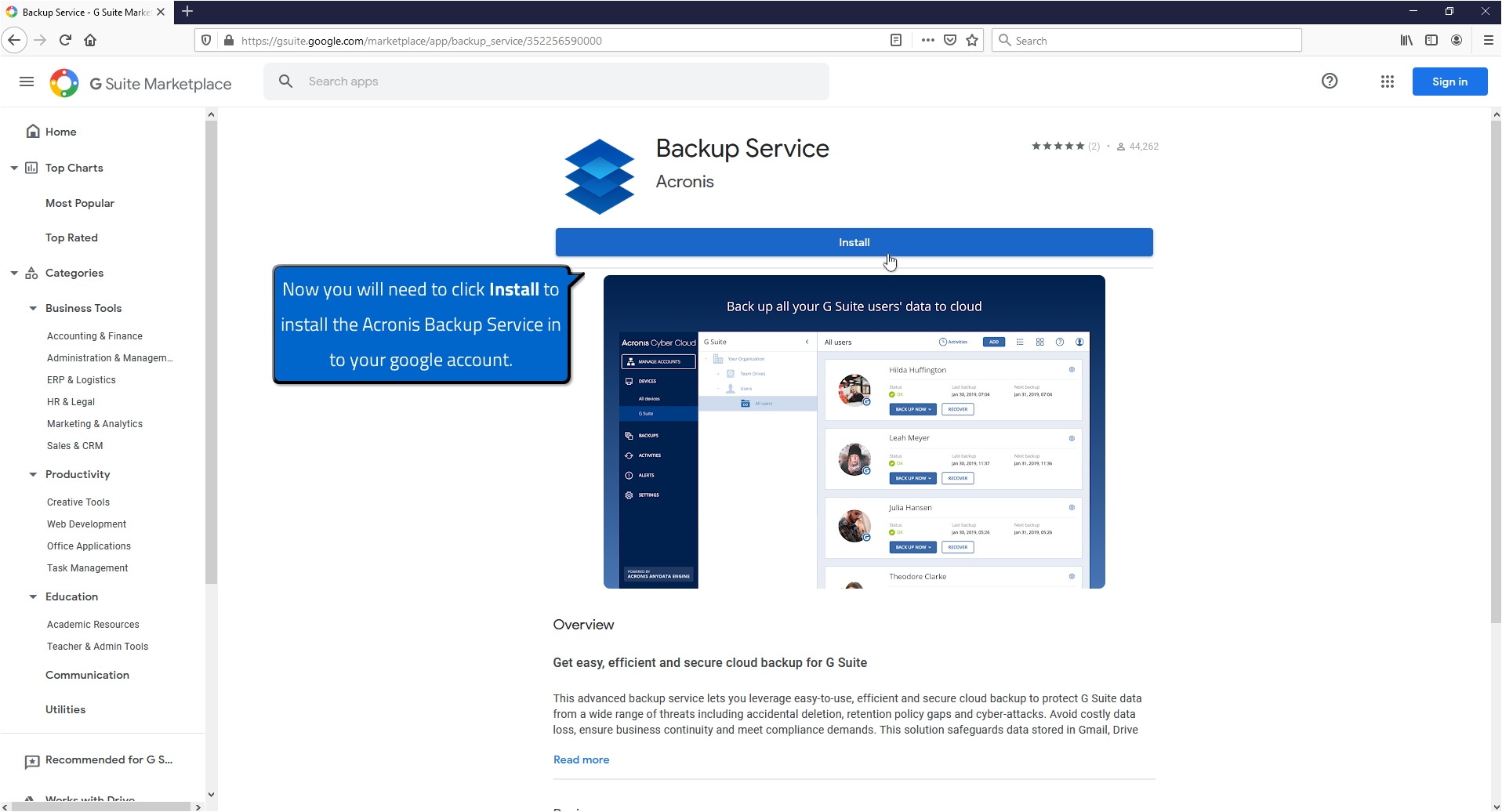
Task: Open Most Popular chart
Action: [x=80, y=203]
